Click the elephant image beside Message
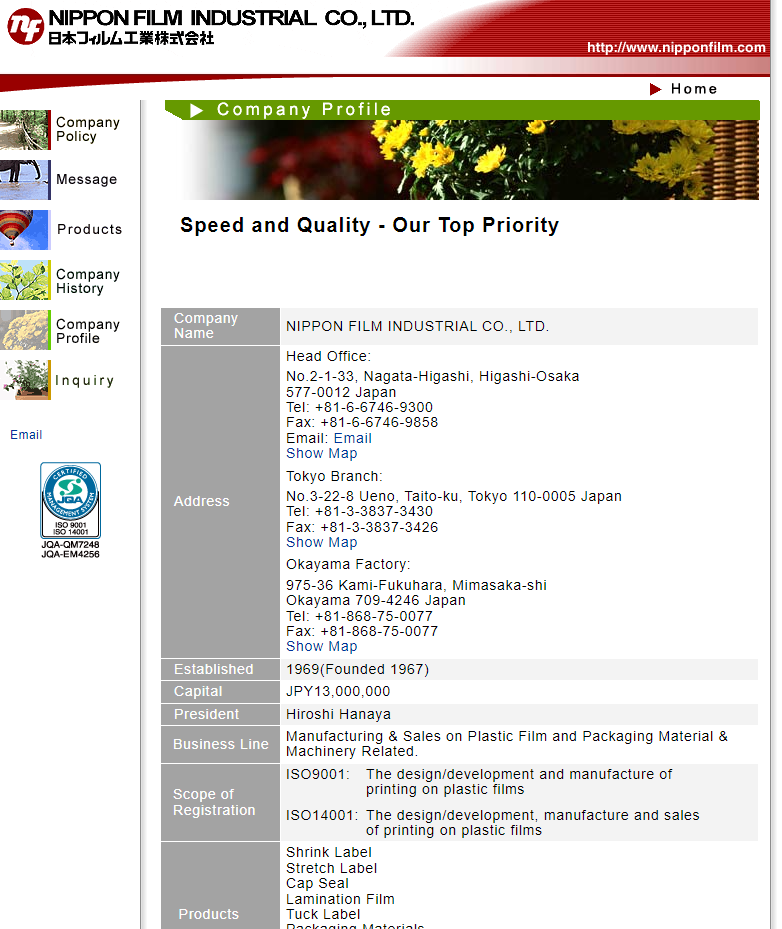The height and width of the screenshot is (929, 782). pyautogui.click(x=24, y=180)
